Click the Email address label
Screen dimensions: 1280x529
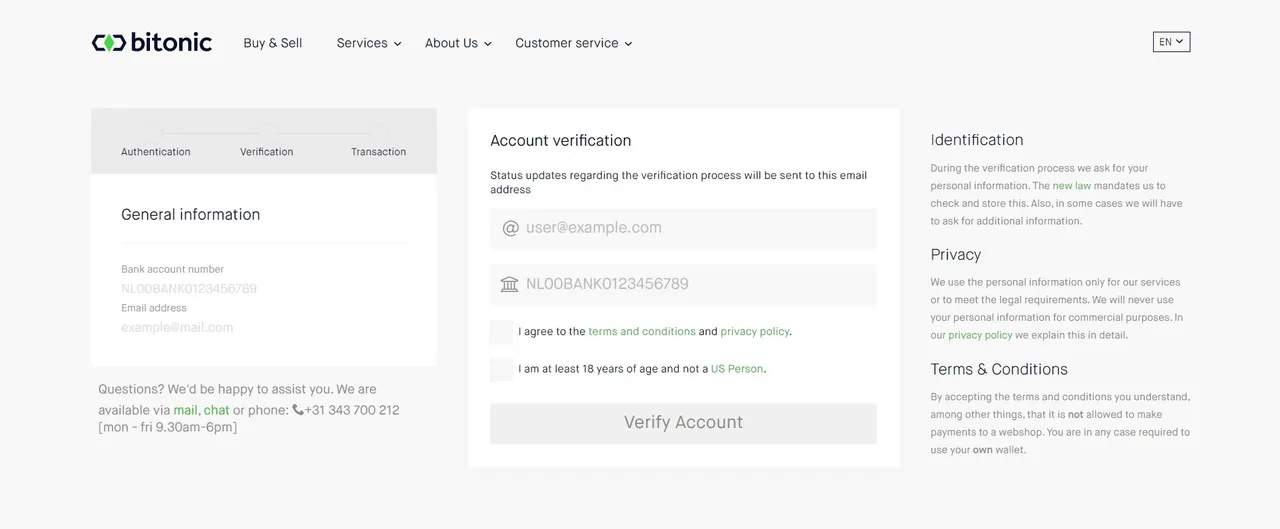point(154,308)
